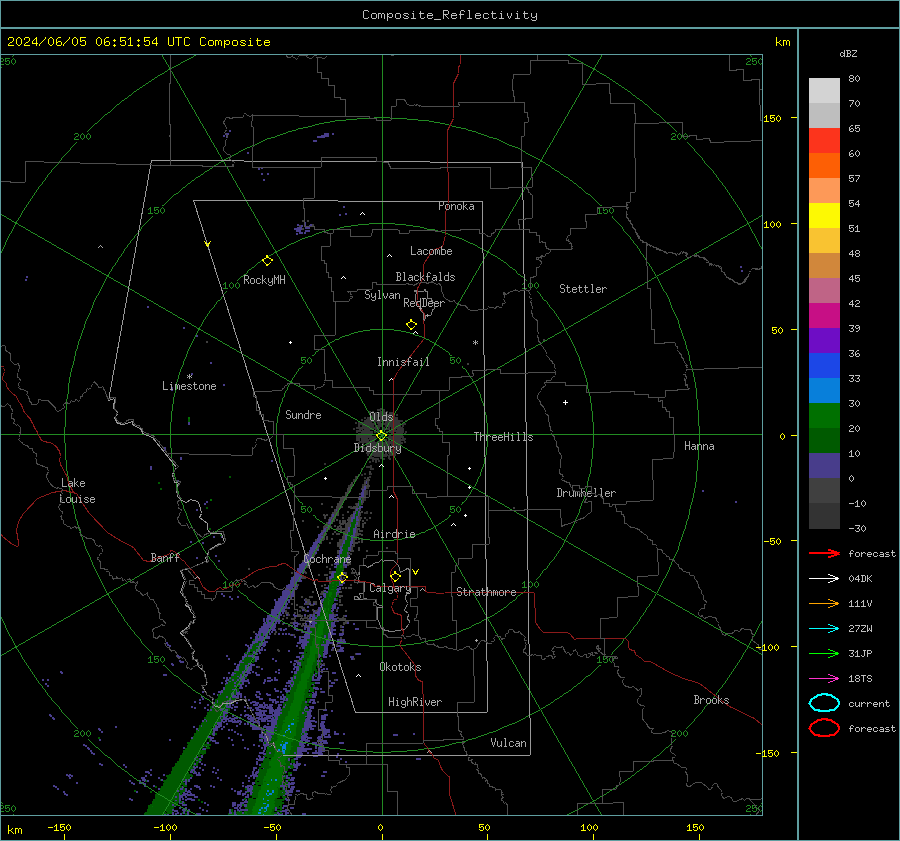Click the red forecast arrow in the legend
Image resolution: width=900 pixels, height=841 pixels.
(x=824, y=553)
